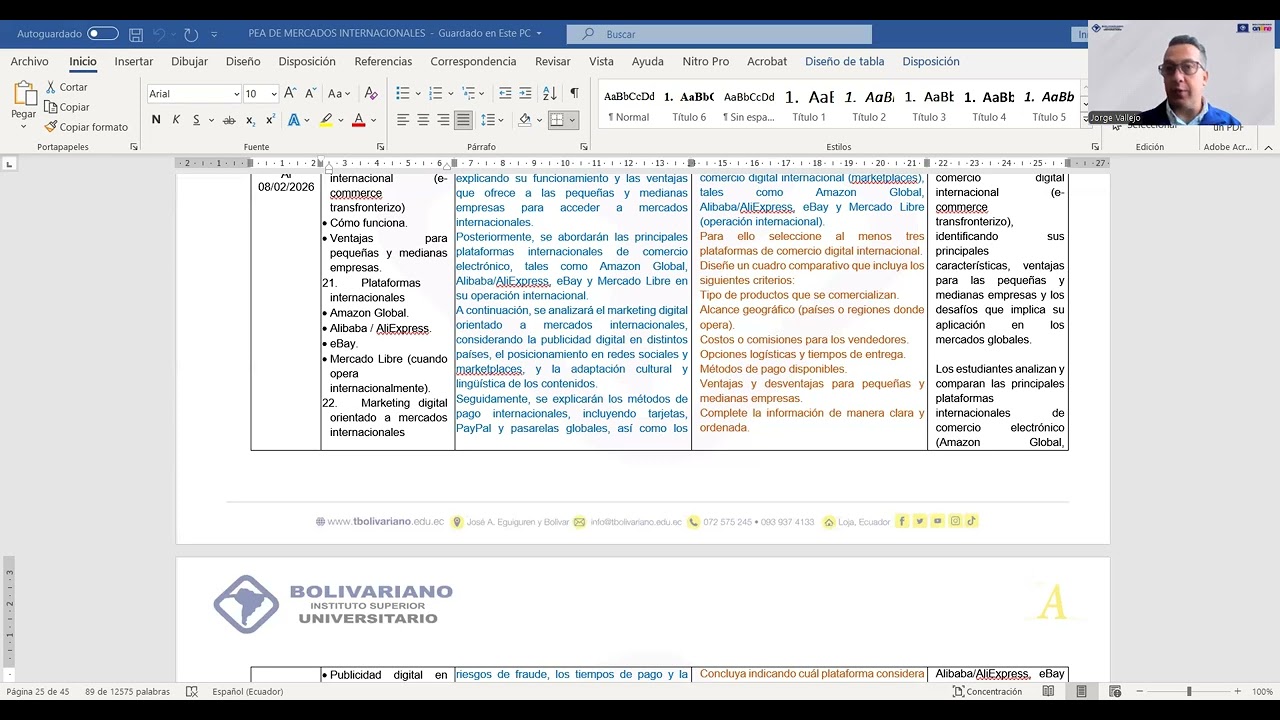This screenshot has height=720, width=1280.
Task: Click the Pegar clipboard icon
Action: 24,95
